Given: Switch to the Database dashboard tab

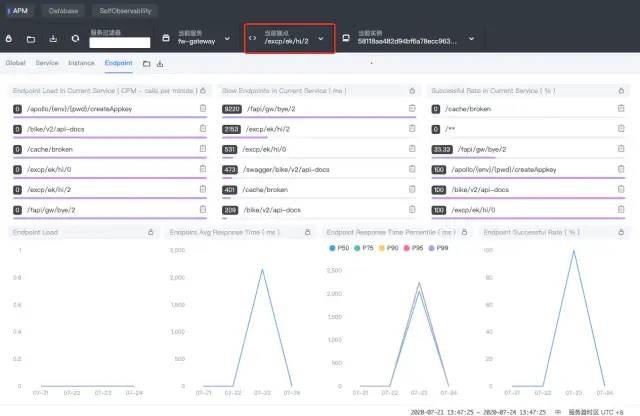Looking at the screenshot, I should (63, 11).
